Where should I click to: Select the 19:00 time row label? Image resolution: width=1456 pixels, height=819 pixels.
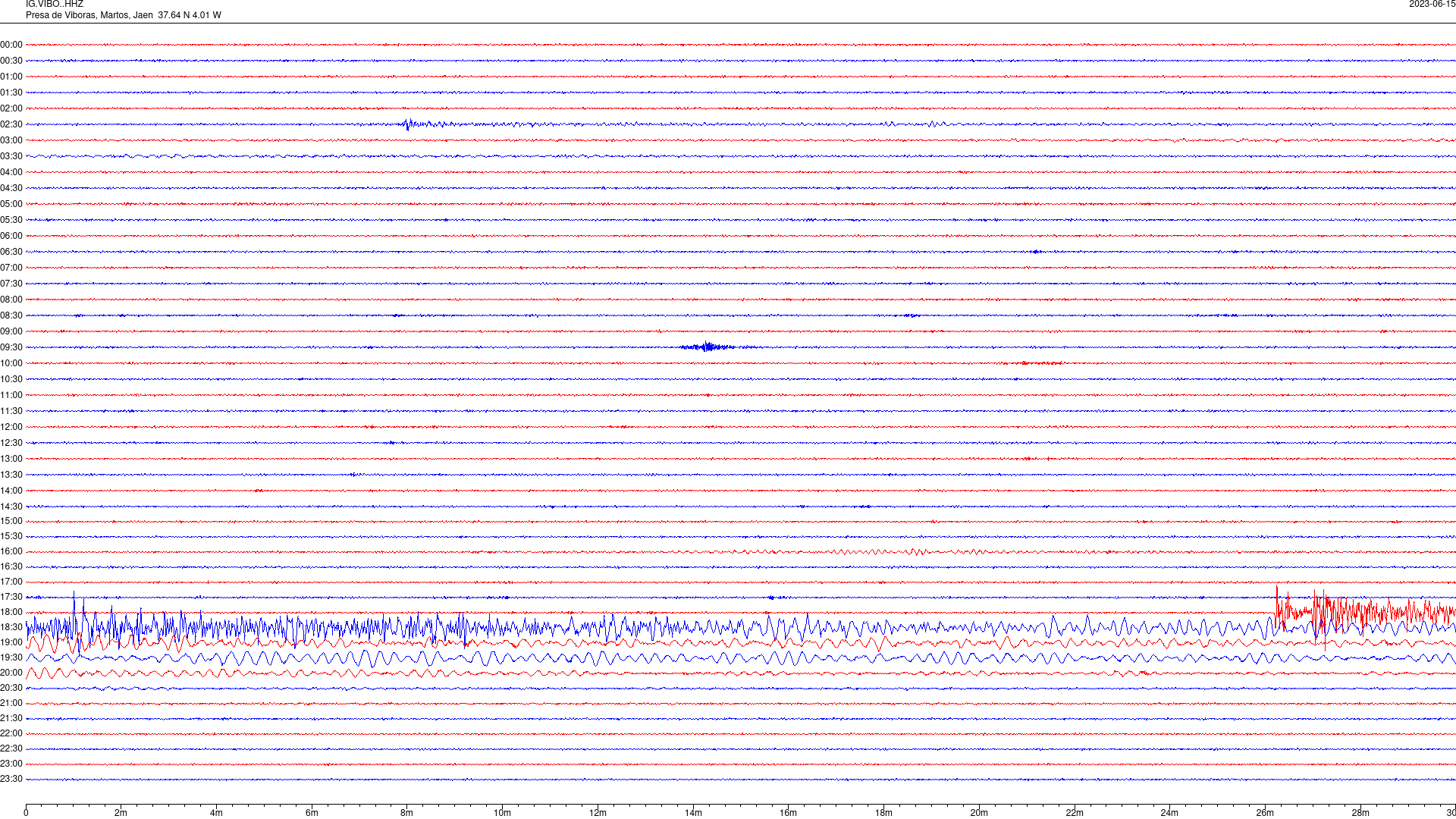click(x=11, y=642)
